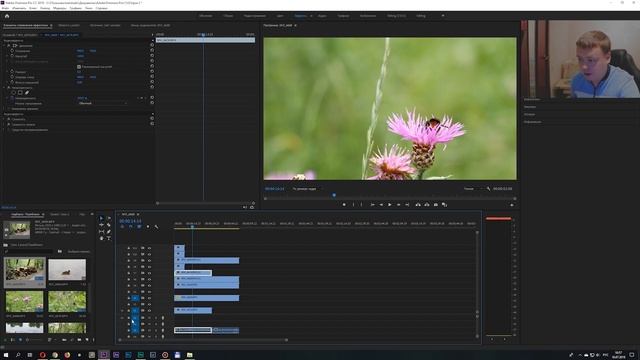Collapse the Motion effect group

point(4,45)
